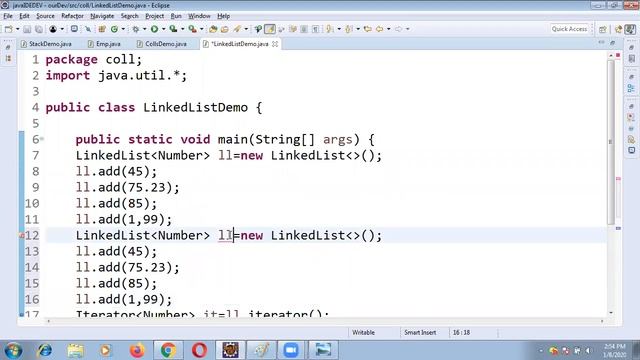
Task: Open the Edit menu
Action: pyautogui.click(x=24, y=16)
